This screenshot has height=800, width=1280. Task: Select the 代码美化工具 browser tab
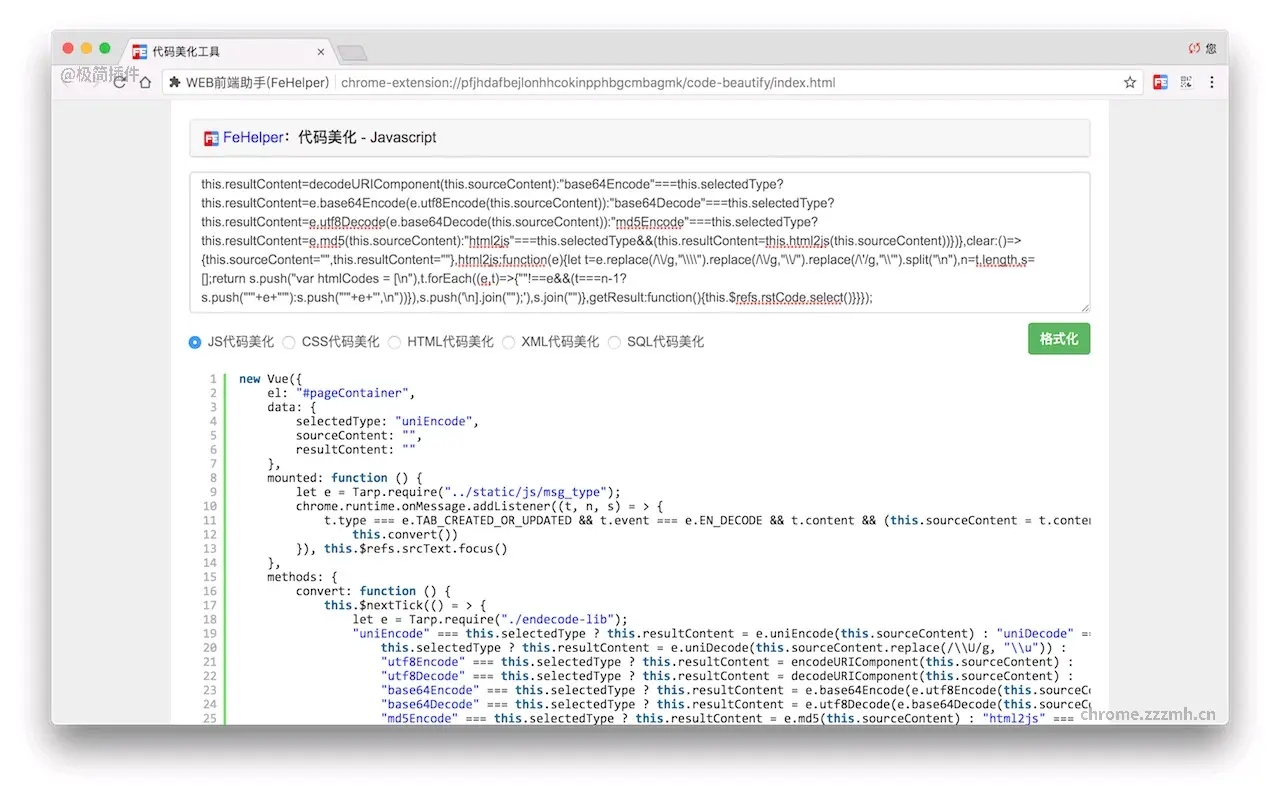point(230,51)
